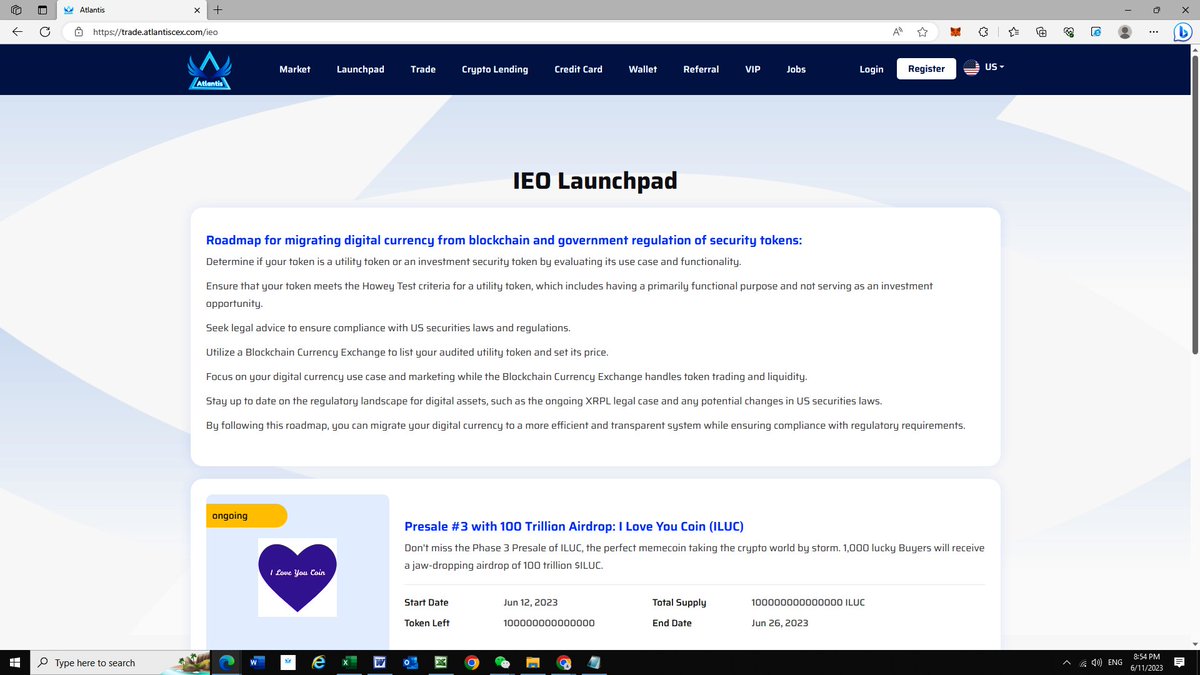Open the Read aloud icon in address bar
The image size is (1200, 675).
coord(898,32)
